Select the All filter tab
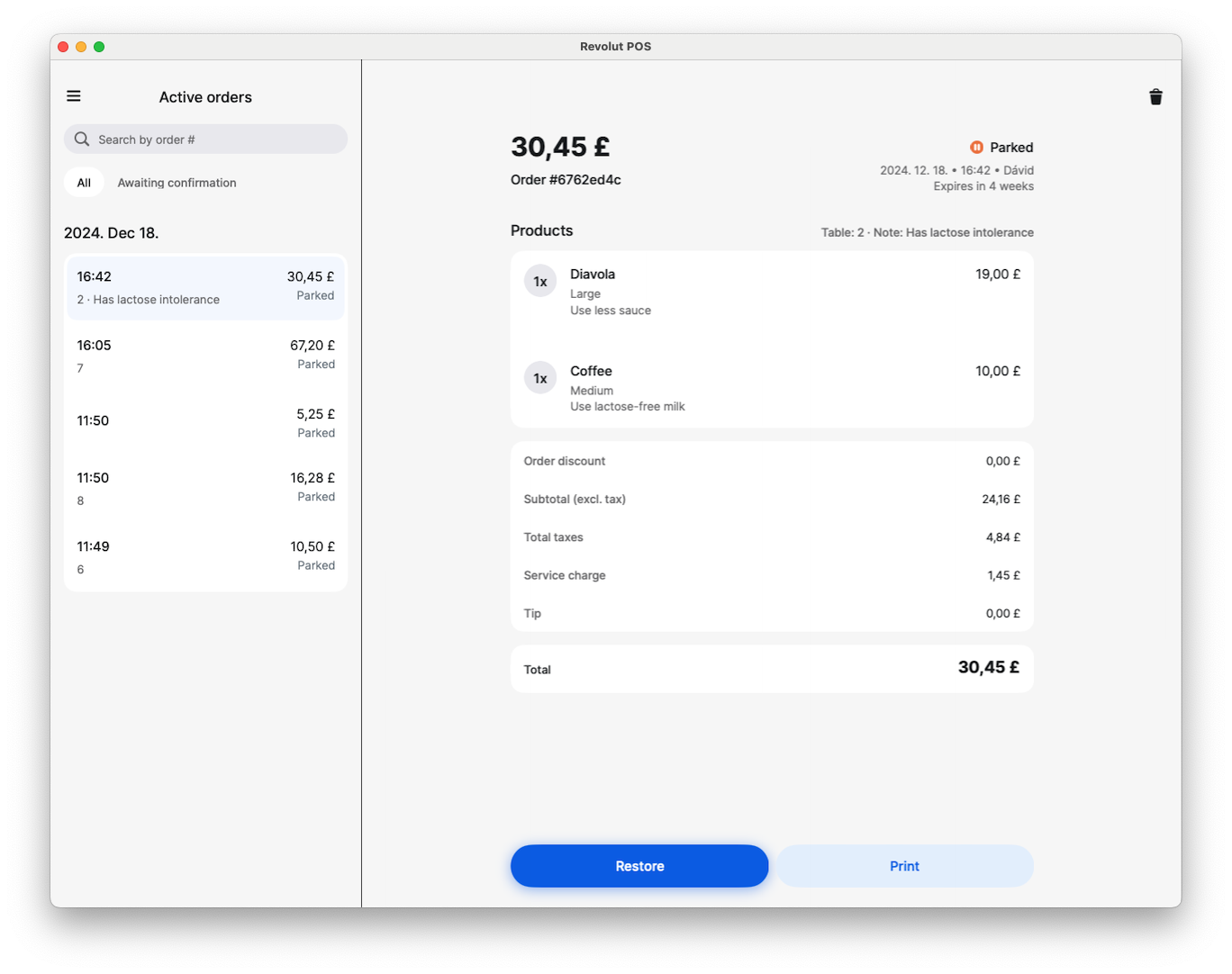This screenshot has height=974, width=1232. pyautogui.click(x=84, y=183)
